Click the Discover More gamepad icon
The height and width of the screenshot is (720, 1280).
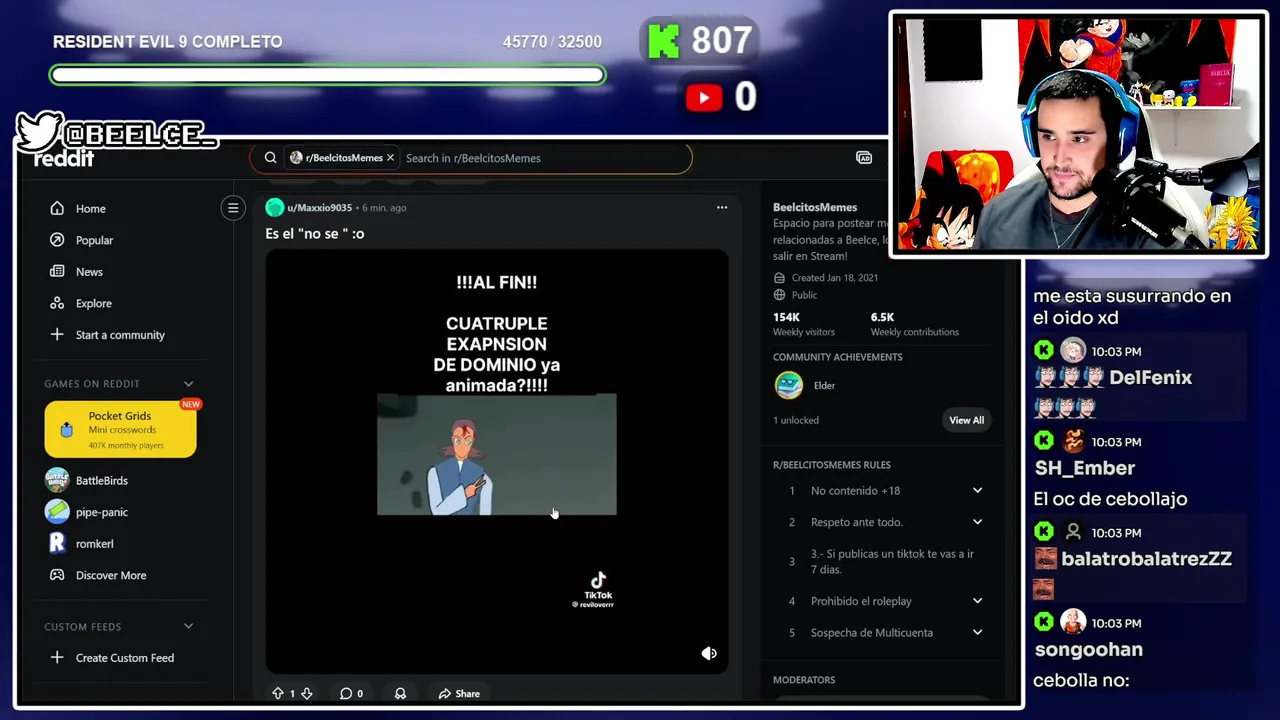[x=57, y=575]
